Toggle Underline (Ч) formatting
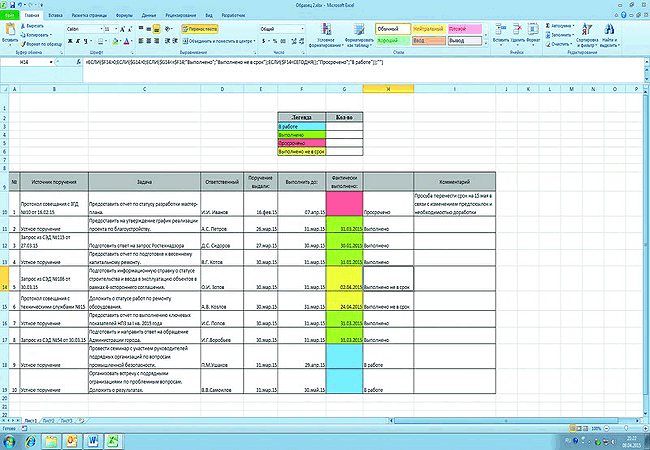Image resolution: width=650 pixels, height=450 pixels. (85, 41)
